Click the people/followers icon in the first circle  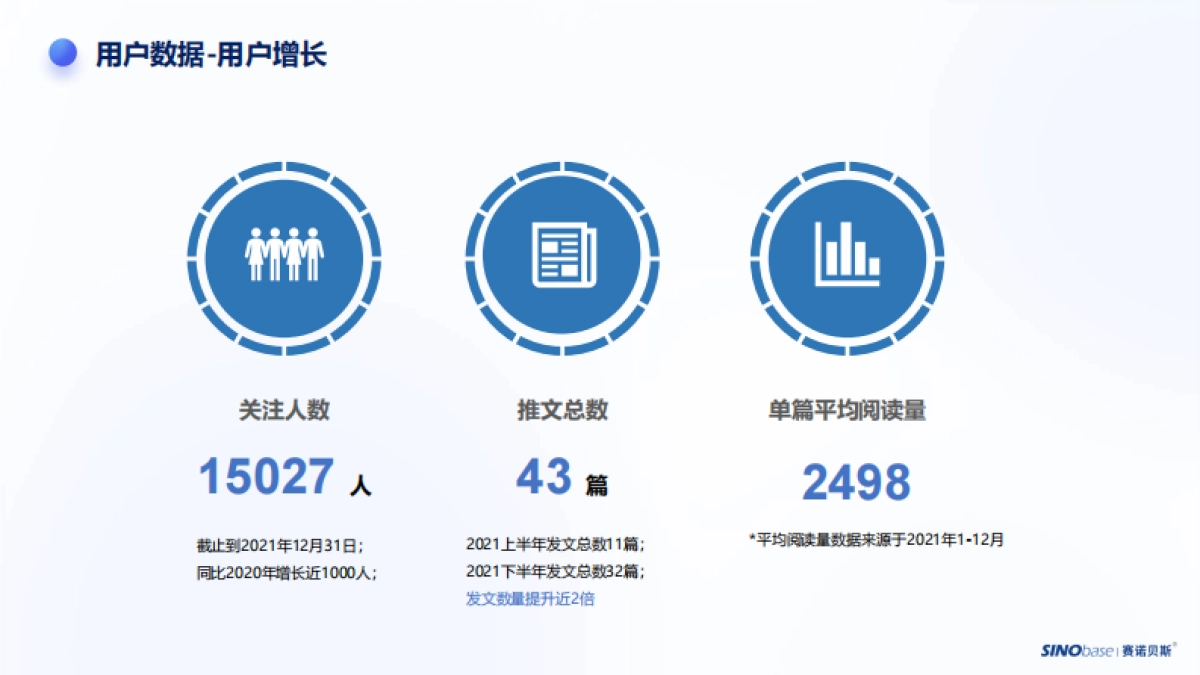point(285,255)
